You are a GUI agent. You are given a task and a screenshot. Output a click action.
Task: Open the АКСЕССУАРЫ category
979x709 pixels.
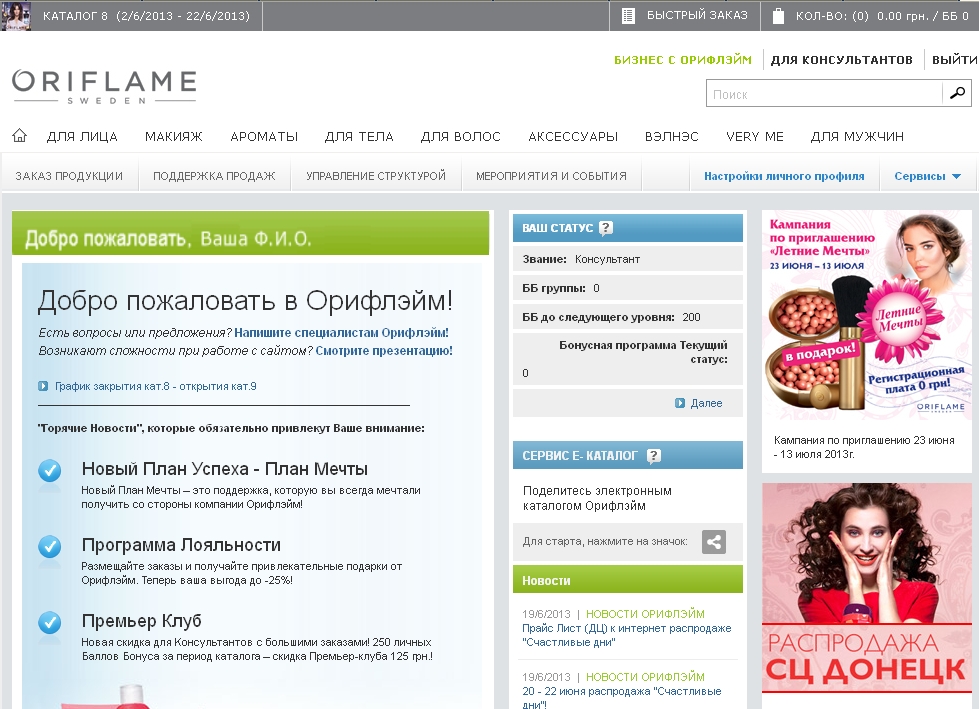pos(573,137)
